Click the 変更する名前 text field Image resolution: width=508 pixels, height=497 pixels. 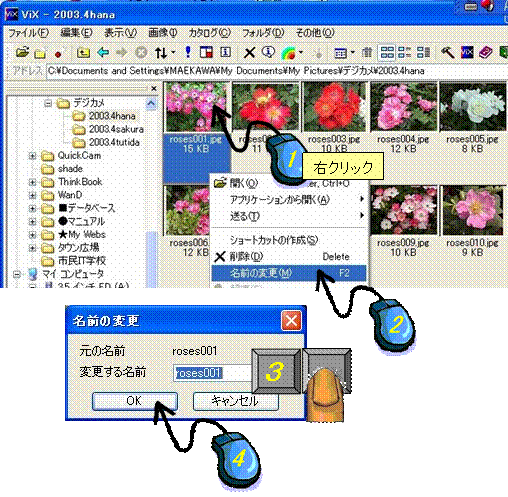[x=213, y=372]
